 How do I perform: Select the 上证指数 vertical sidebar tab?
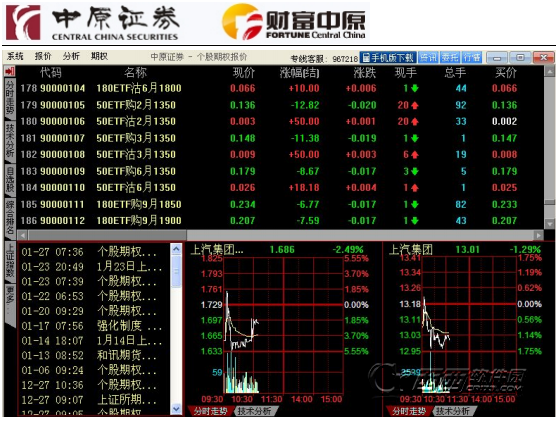(x=10, y=261)
